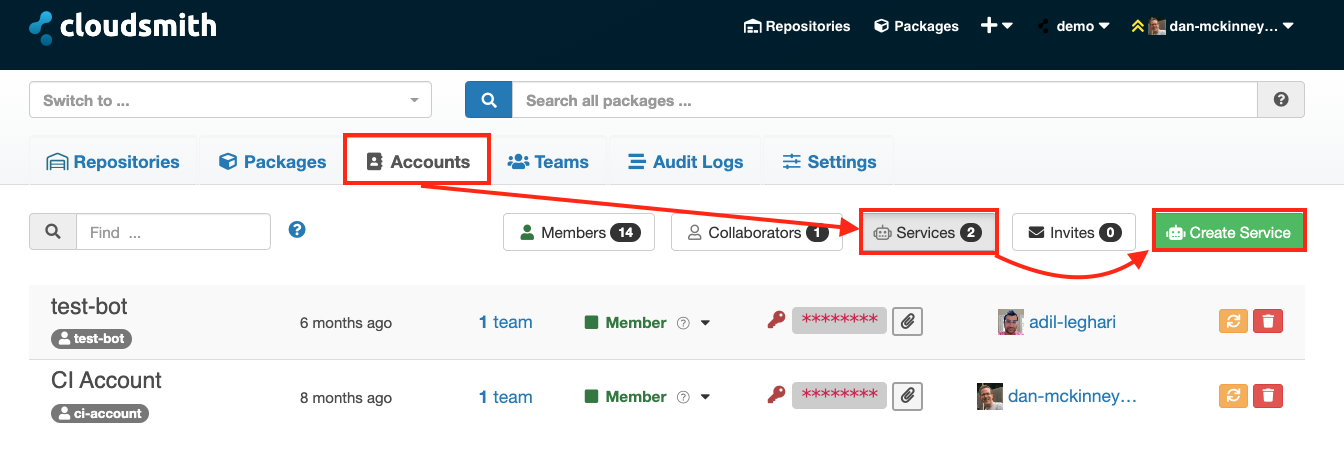Reveal the masked API key for test-bot
The width and height of the screenshot is (1344, 458).
(x=839, y=320)
